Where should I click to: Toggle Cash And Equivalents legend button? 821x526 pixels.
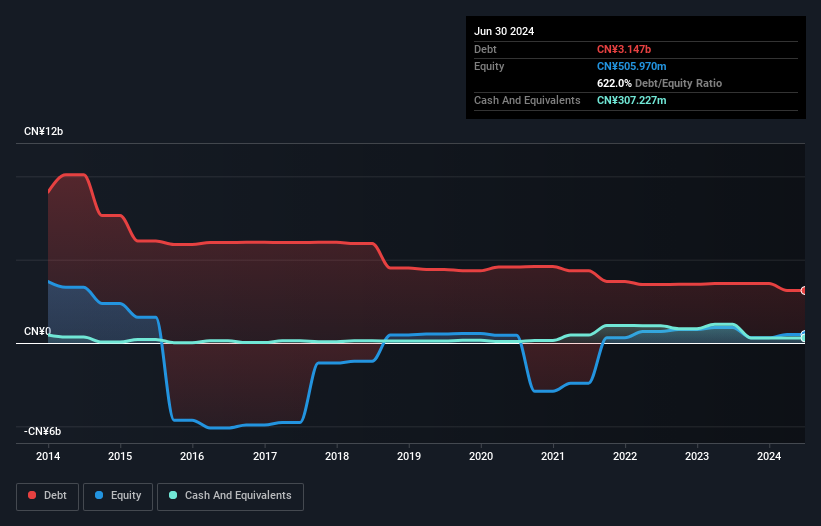(x=230, y=496)
